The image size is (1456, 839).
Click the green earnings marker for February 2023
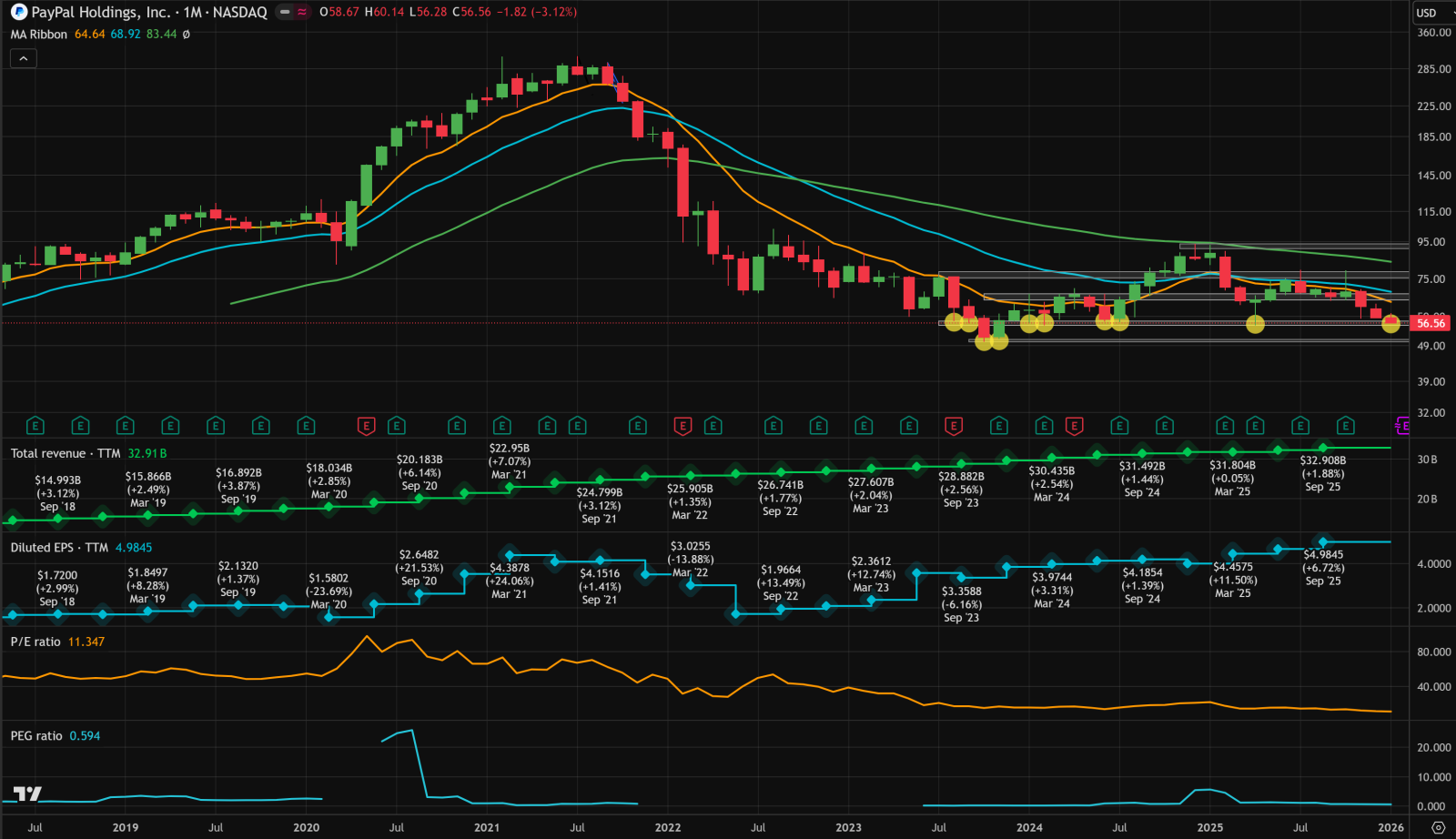pyautogui.click(x=864, y=426)
